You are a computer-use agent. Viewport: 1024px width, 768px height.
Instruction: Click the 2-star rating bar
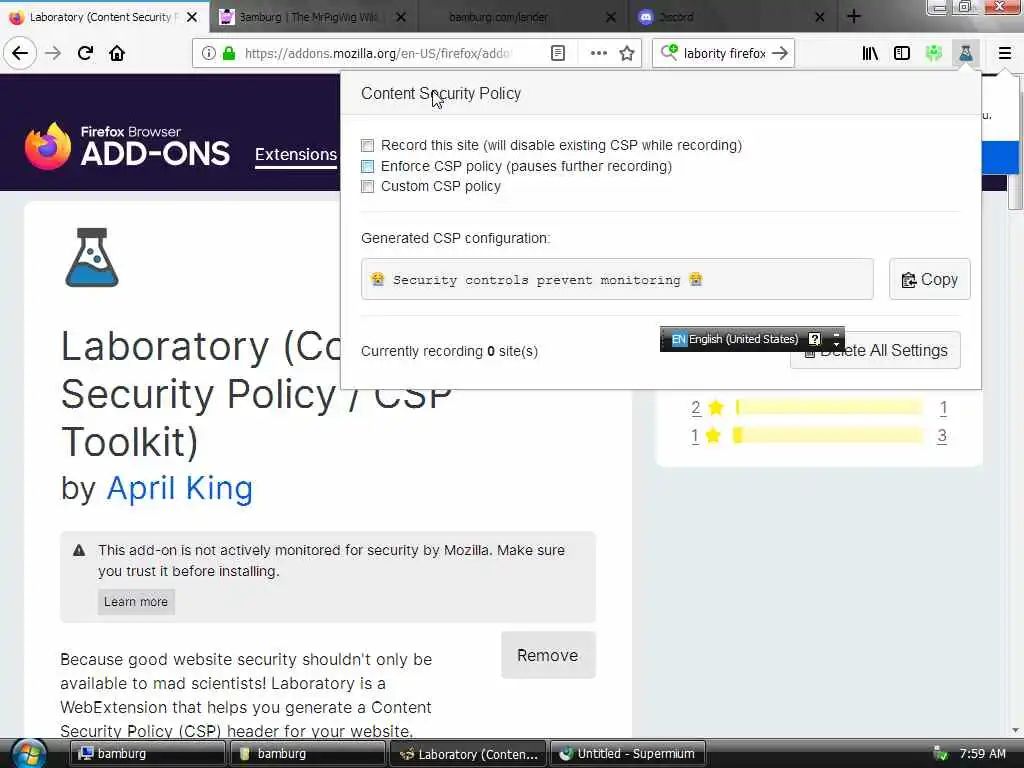tap(829, 408)
